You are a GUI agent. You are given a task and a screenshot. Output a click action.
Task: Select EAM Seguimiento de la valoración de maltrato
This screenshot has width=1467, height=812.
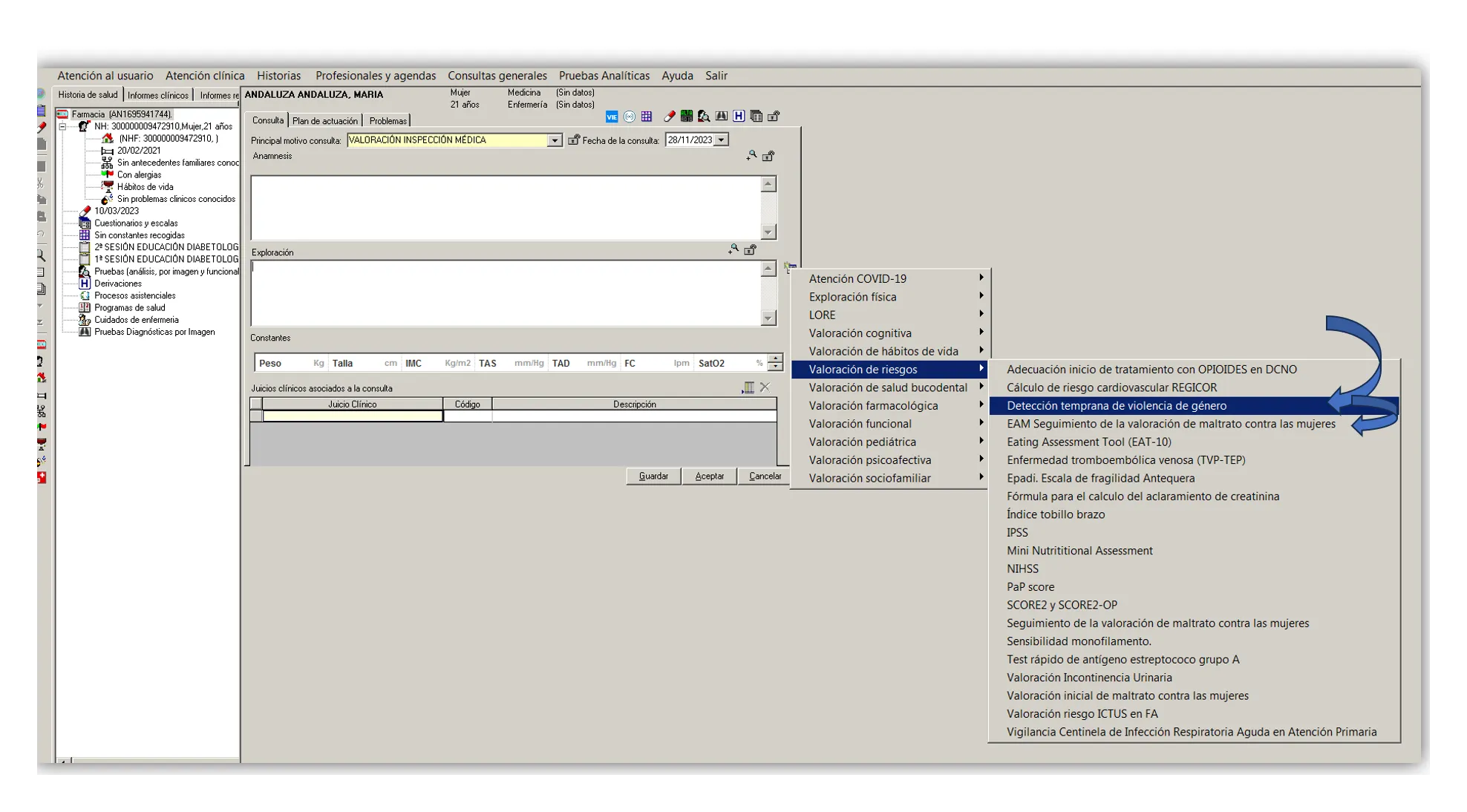click(1195, 424)
